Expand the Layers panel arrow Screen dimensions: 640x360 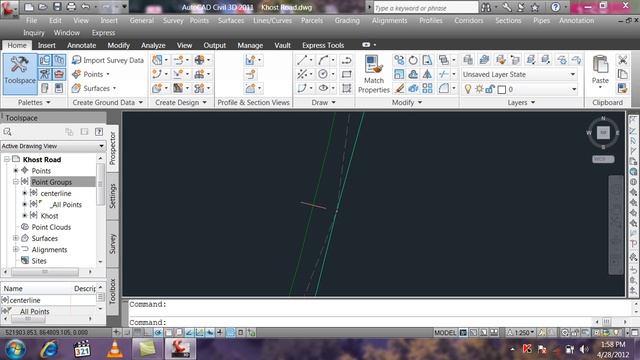(533, 102)
